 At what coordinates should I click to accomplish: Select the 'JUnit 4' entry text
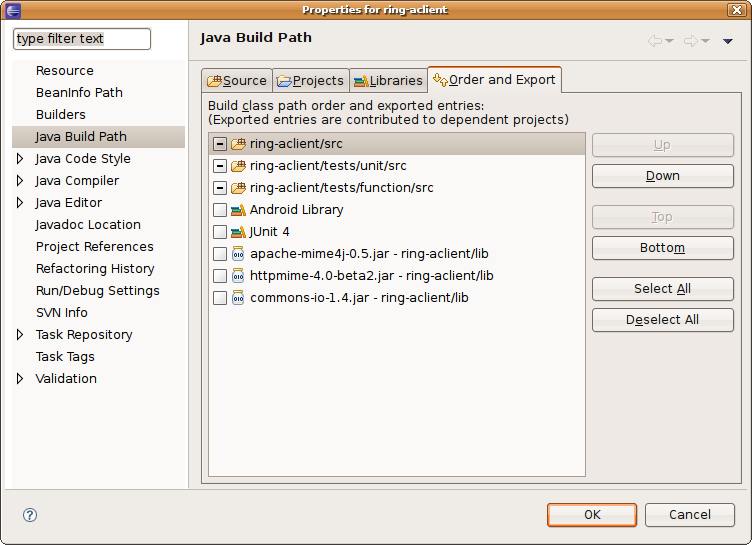coord(270,232)
